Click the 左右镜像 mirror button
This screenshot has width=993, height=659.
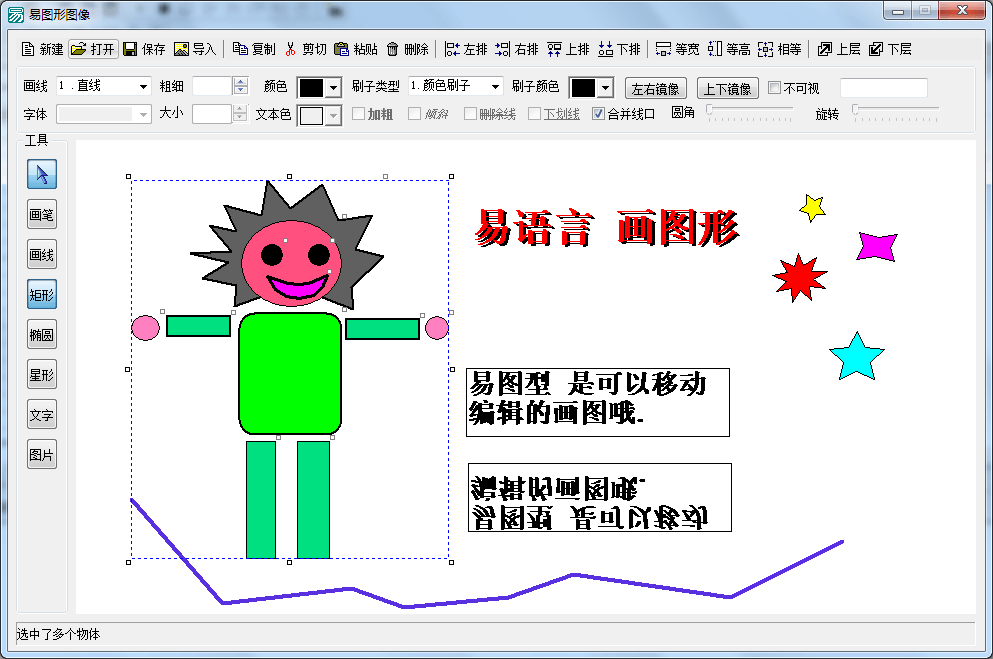point(656,87)
